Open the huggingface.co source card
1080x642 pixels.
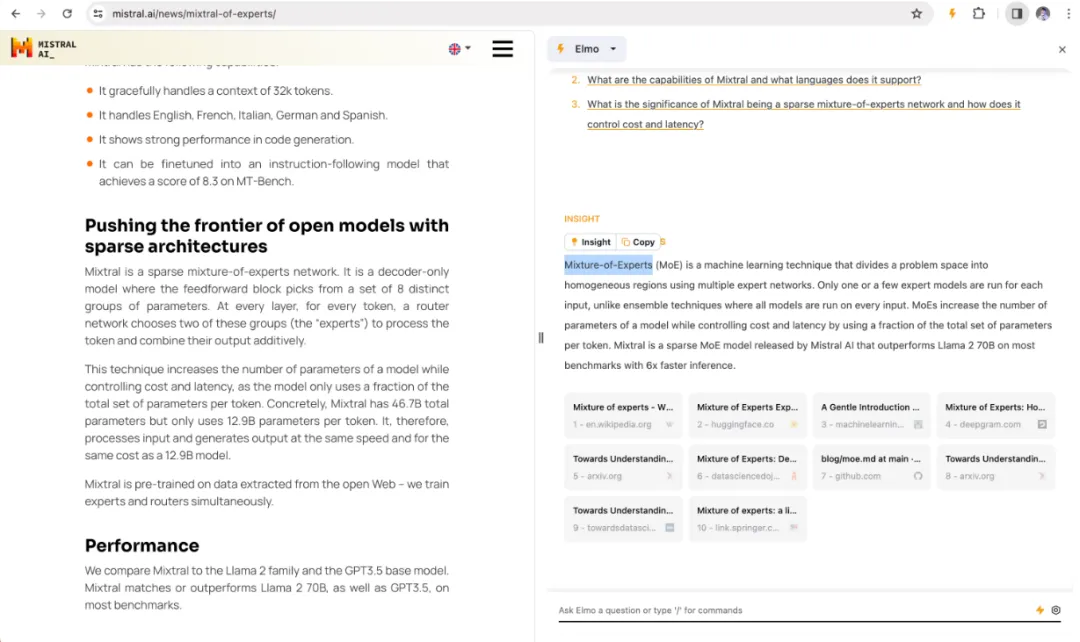747,415
